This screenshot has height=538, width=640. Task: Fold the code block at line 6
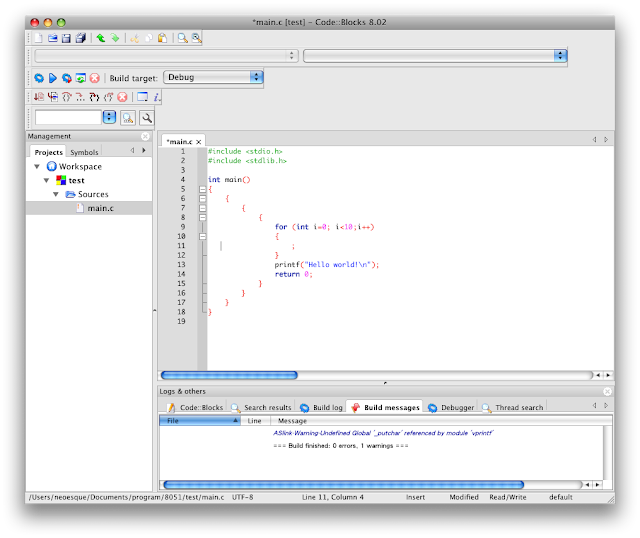202,198
